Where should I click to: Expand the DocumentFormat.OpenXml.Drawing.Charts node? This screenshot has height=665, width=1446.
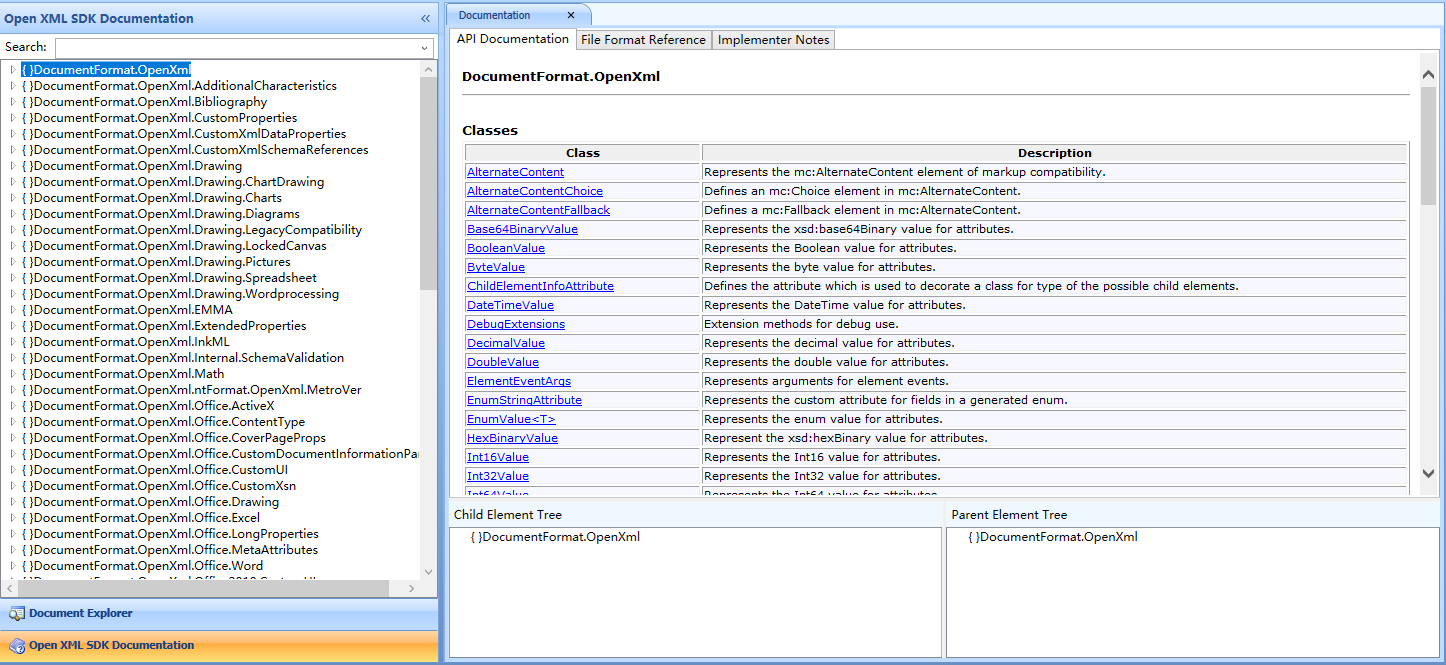click(13, 198)
